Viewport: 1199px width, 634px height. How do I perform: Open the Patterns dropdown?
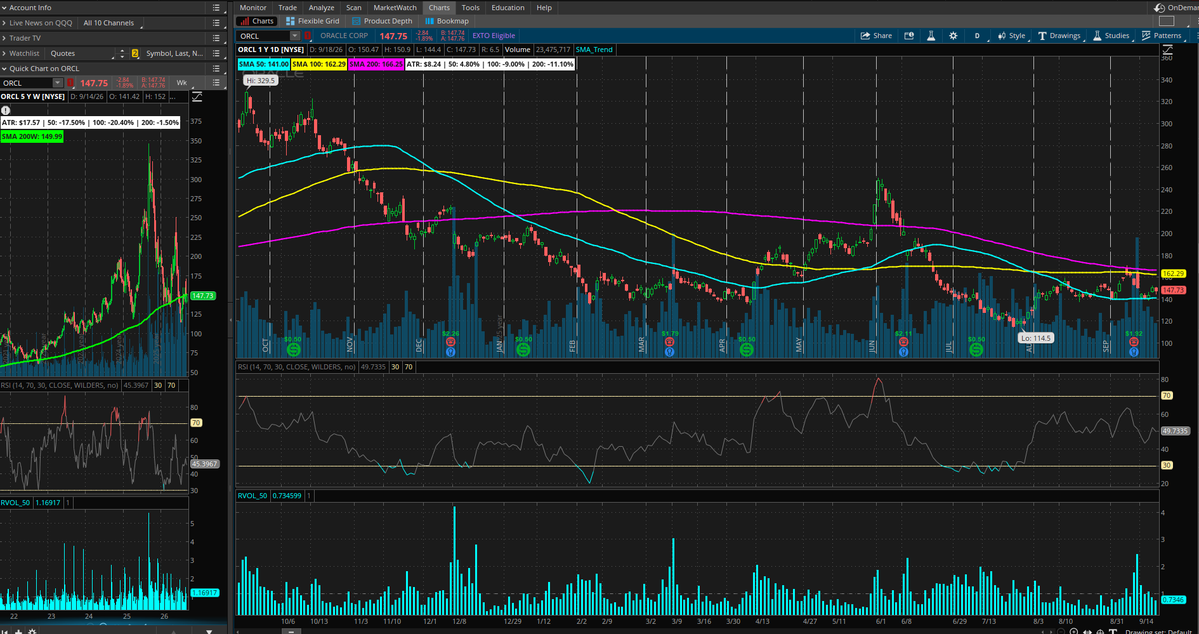[x=1161, y=35]
